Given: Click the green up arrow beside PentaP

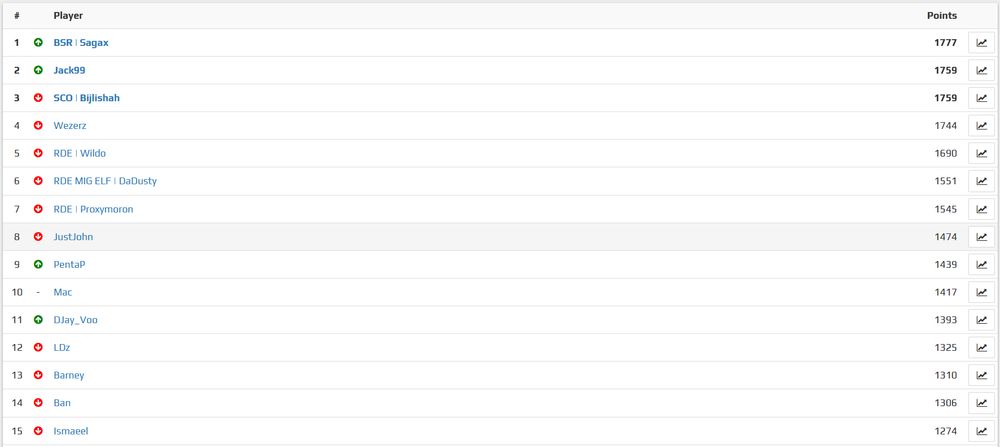Looking at the screenshot, I should (x=38, y=264).
